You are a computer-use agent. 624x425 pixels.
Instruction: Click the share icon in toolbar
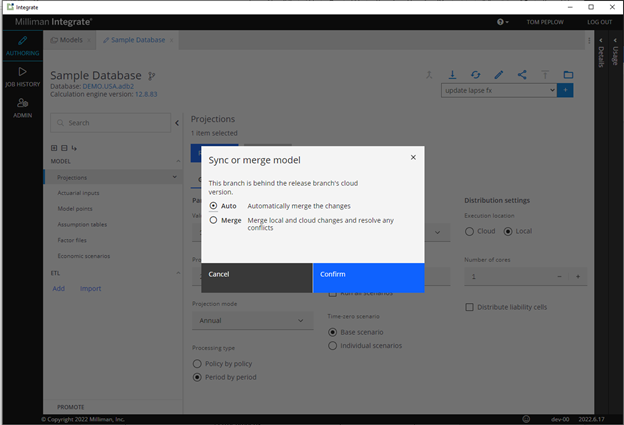tap(522, 74)
